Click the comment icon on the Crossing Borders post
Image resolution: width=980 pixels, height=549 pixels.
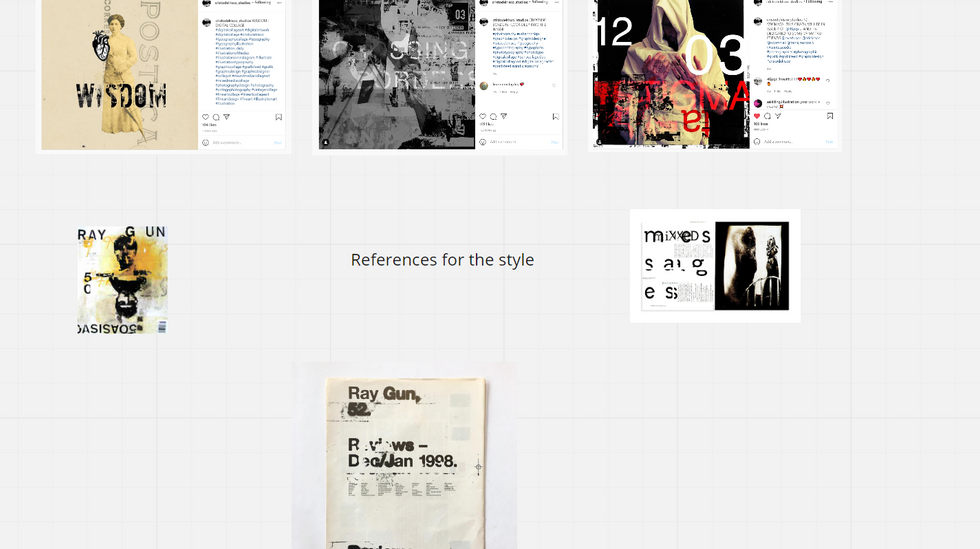pyautogui.click(x=493, y=116)
